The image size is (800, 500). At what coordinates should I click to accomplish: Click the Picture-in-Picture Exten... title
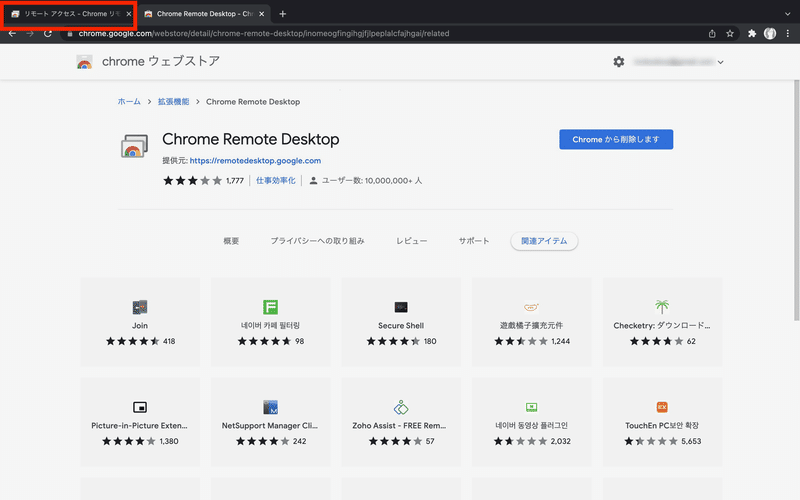point(139,426)
